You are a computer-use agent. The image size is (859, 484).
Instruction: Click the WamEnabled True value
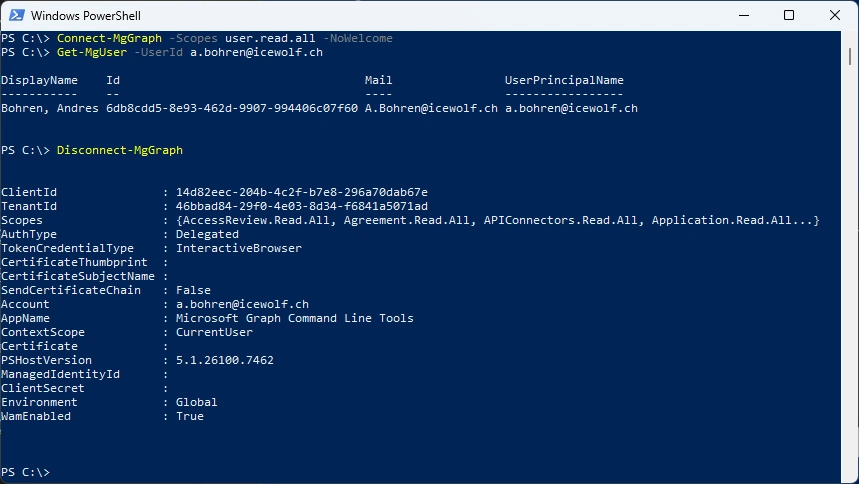coord(190,416)
